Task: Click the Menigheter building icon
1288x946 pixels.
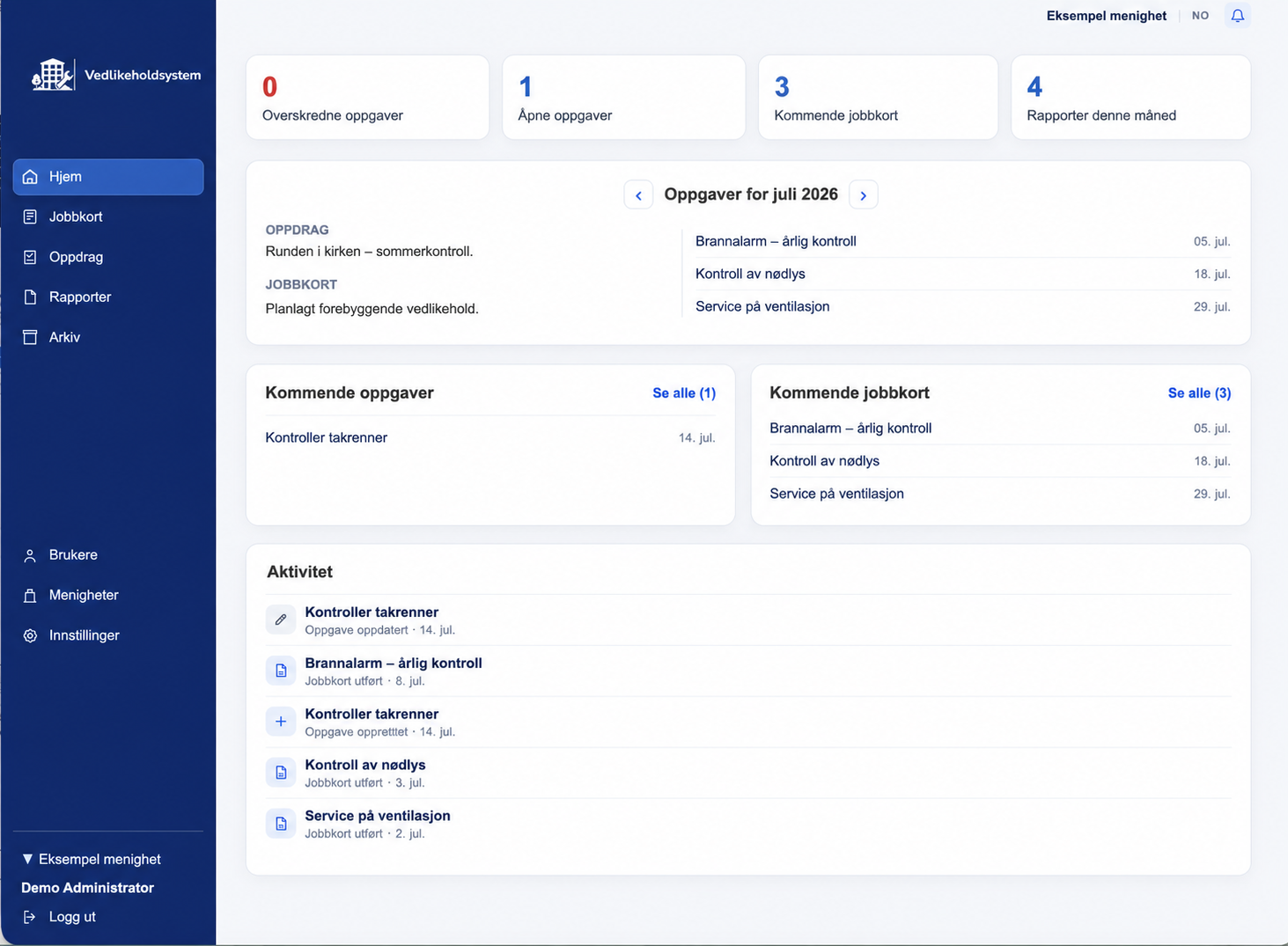Action: [x=30, y=595]
